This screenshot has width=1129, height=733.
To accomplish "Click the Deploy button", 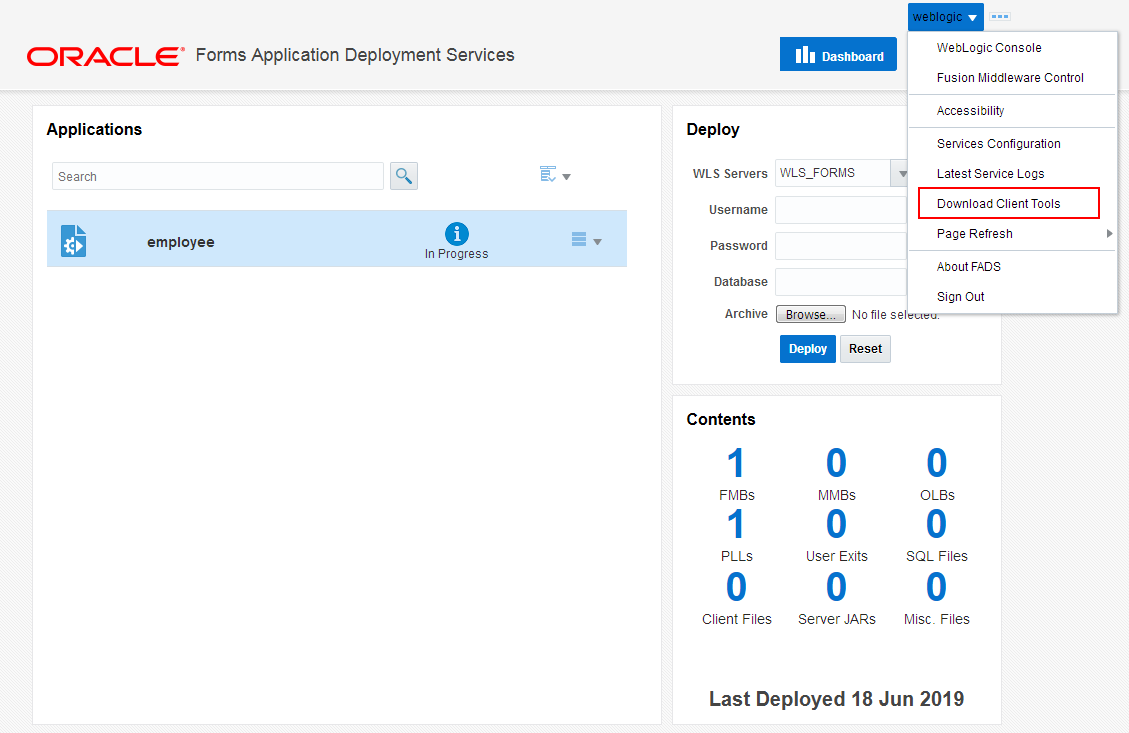I will [x=807, y=348].
